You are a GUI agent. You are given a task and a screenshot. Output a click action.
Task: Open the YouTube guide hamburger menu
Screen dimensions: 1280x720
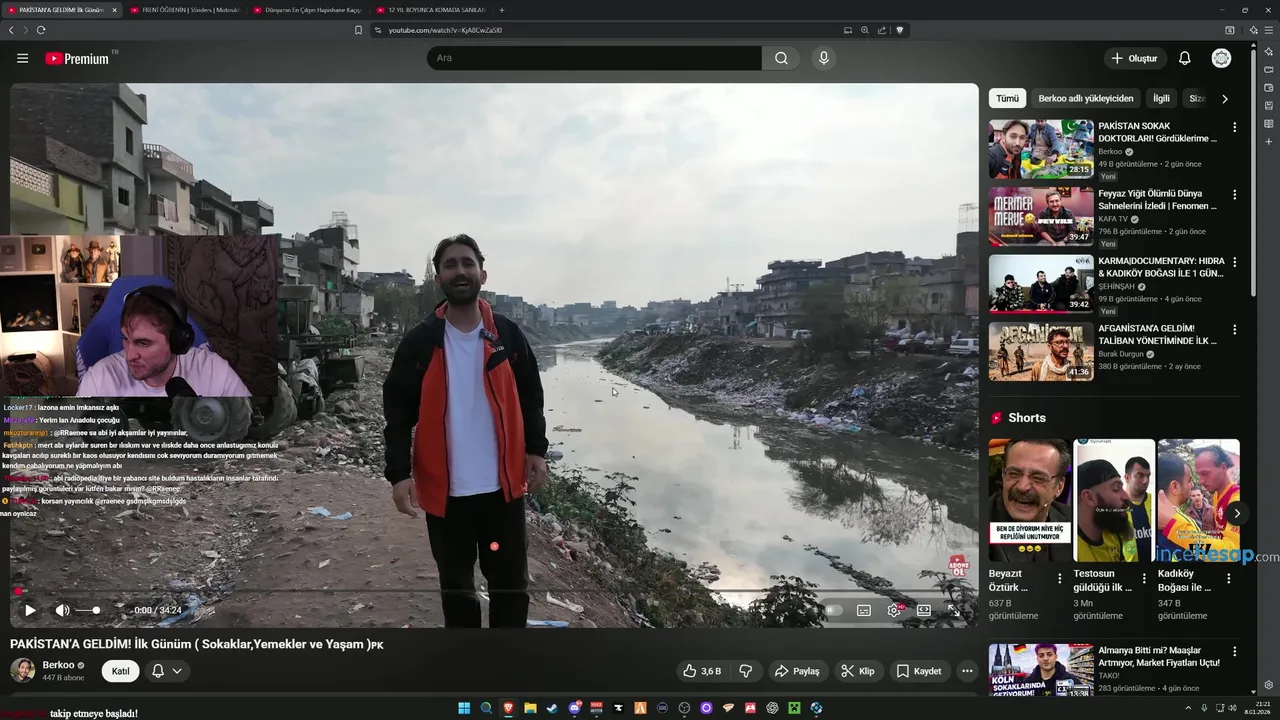click(x=22, y=58)
